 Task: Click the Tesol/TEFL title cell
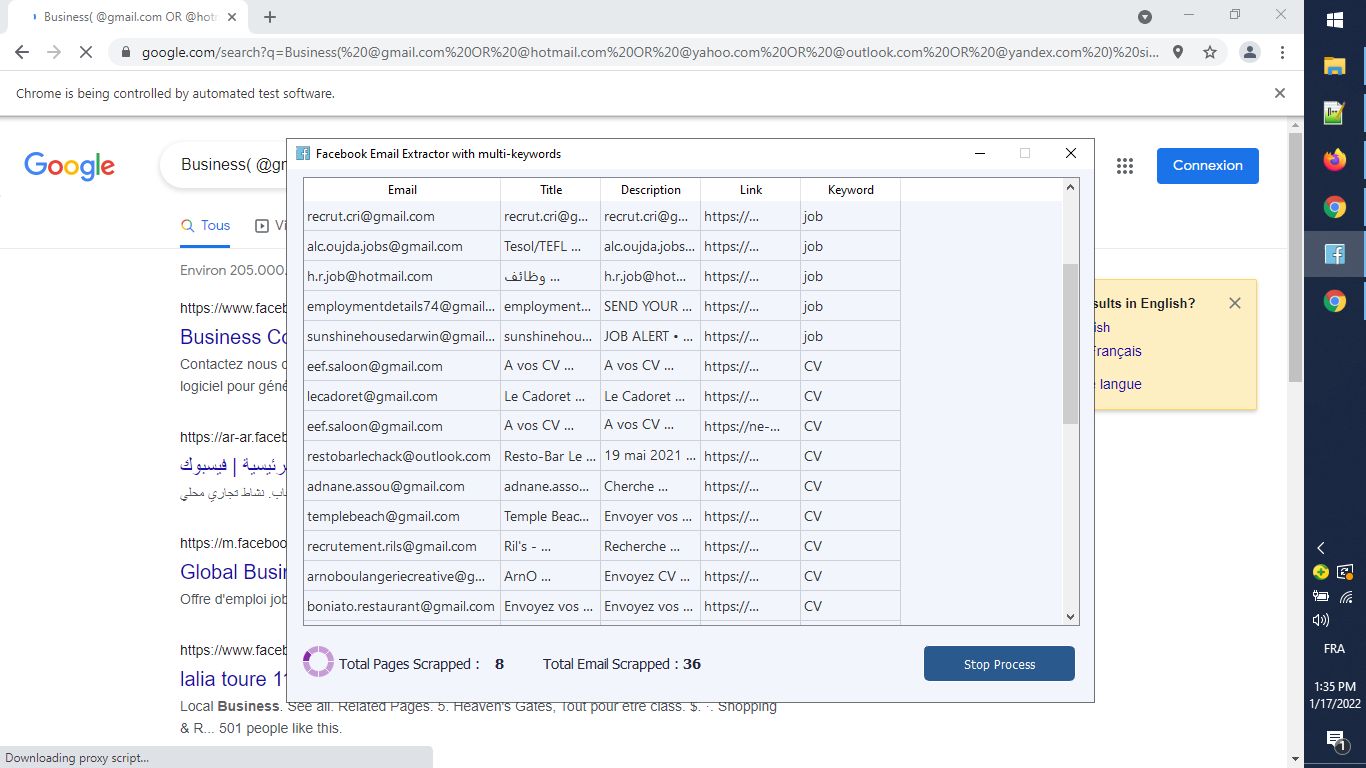point(551,246)
